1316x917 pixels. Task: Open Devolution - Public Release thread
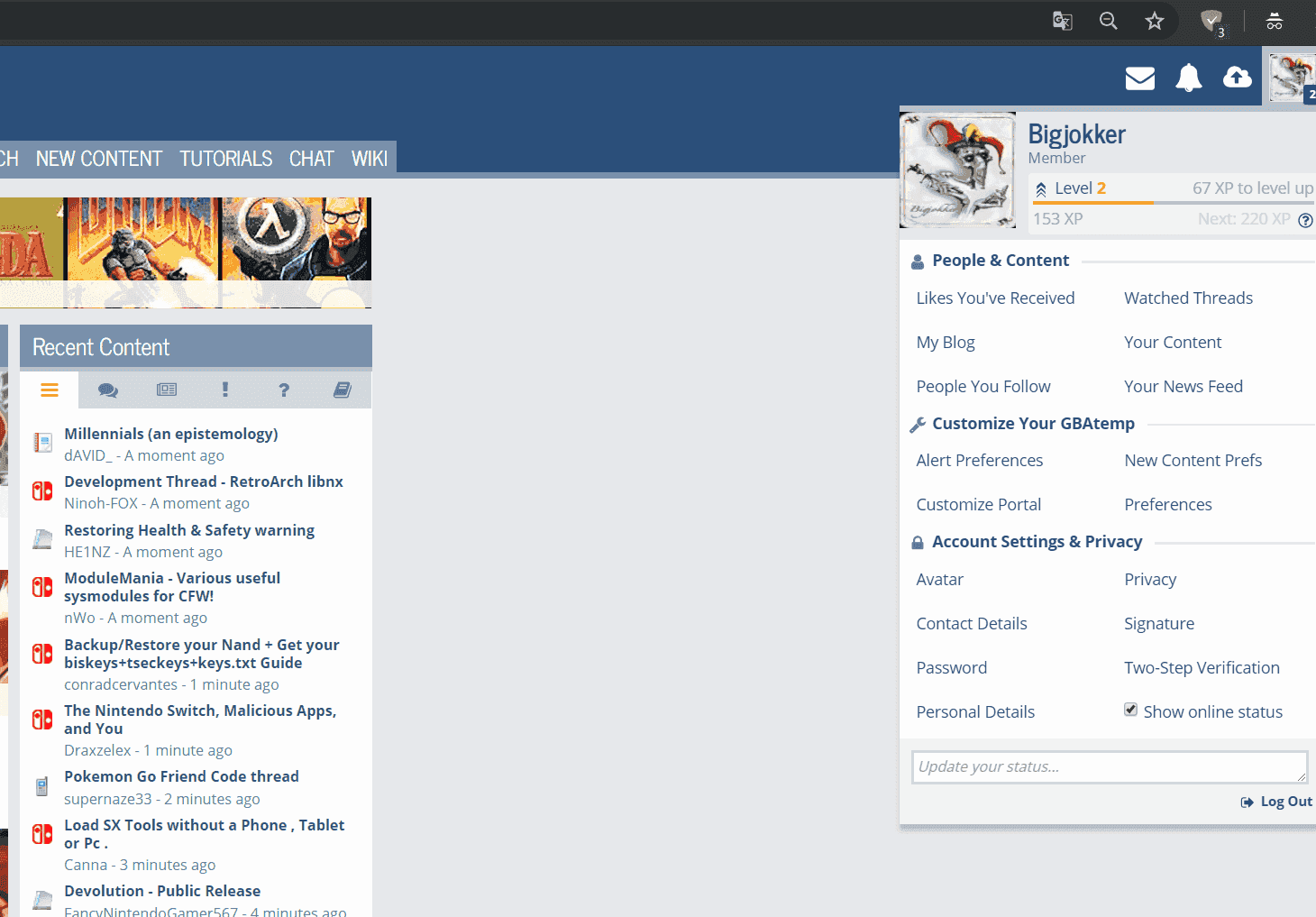click(x=162, y=891)
